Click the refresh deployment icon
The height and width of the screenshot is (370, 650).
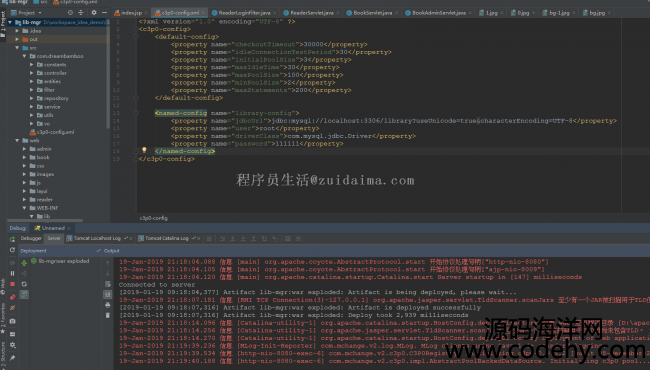pyautogui.click(x=24, y=284)
